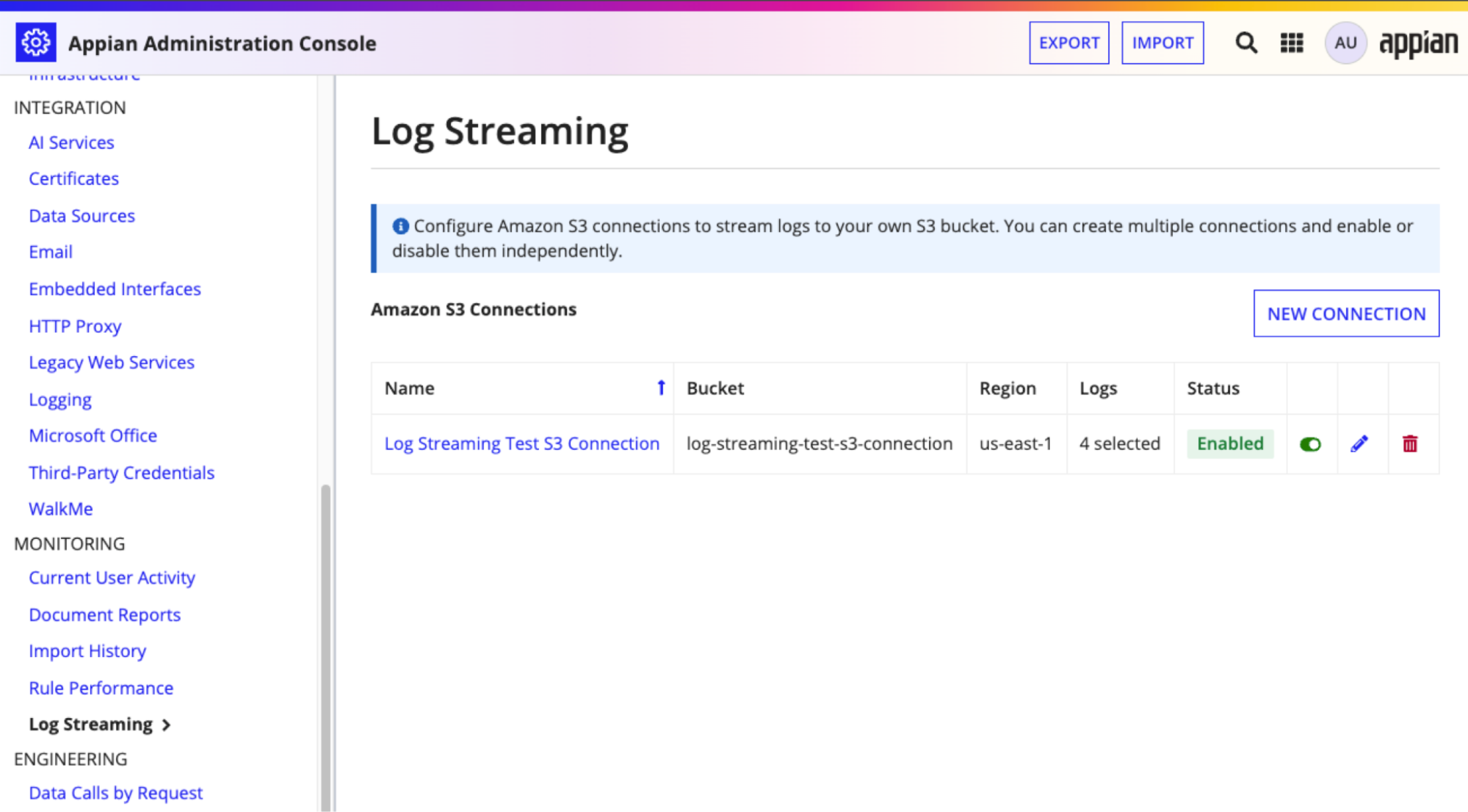
Task: Open the apps grid navigation icon
Action: point(1292,43)
